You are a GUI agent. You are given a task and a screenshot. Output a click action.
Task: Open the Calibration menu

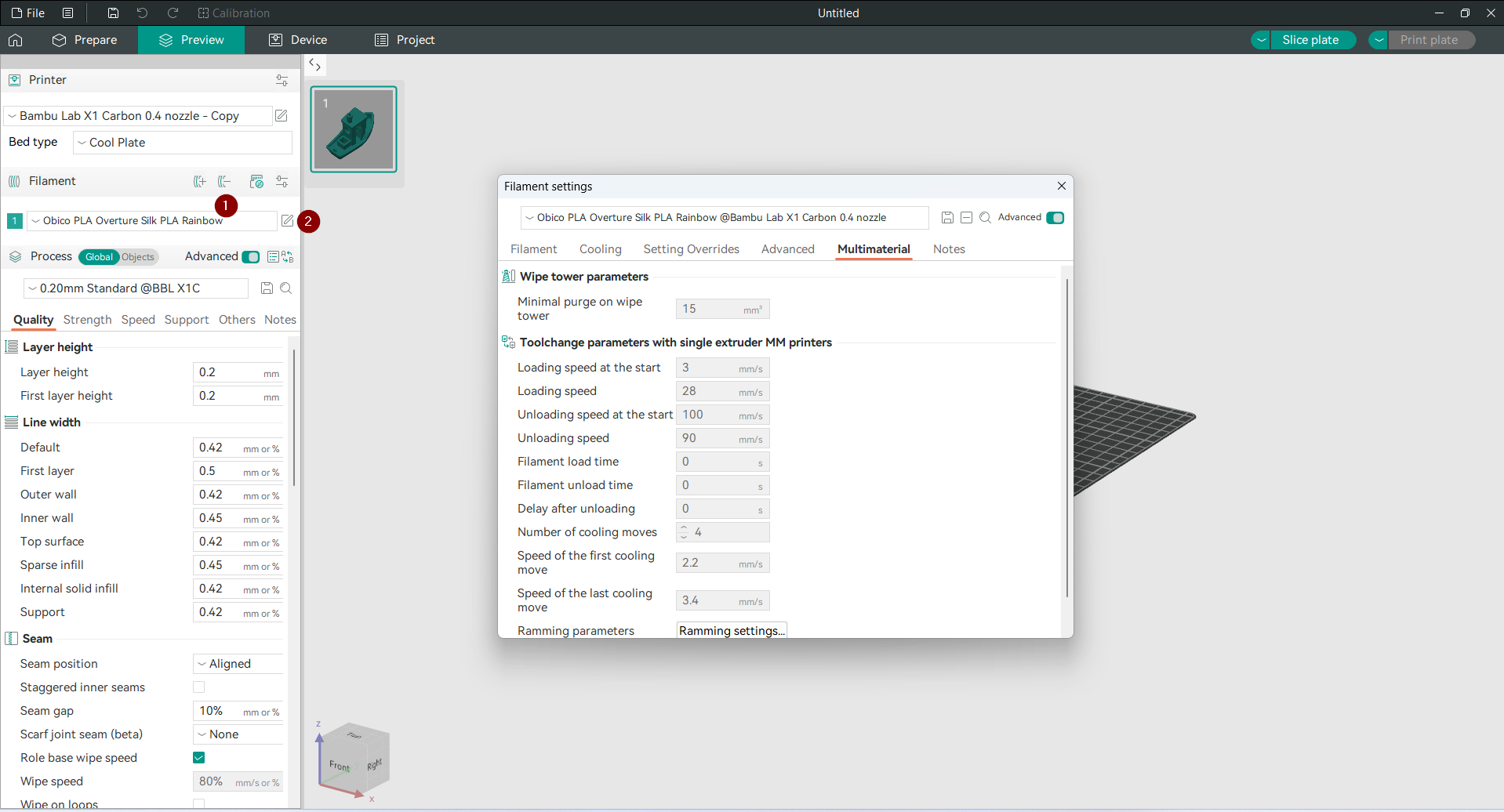(x=234, y=13)
